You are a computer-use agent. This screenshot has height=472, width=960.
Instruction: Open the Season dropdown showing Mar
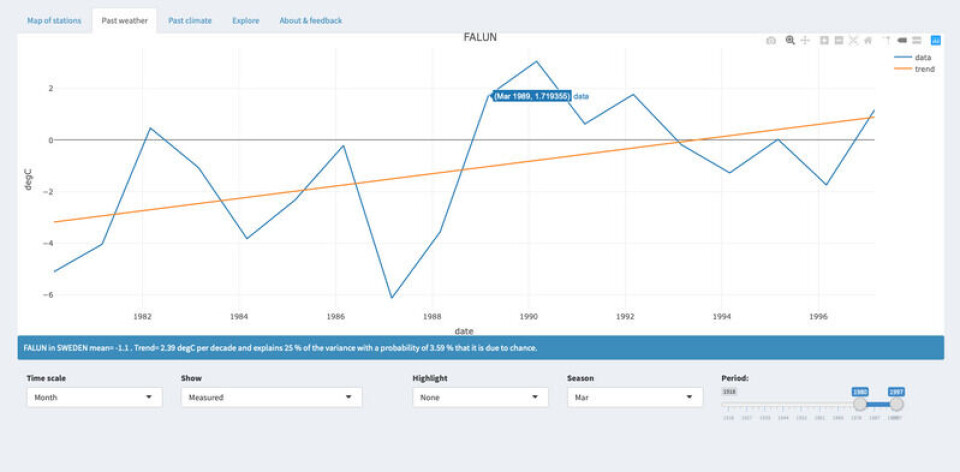click(634, 397)
